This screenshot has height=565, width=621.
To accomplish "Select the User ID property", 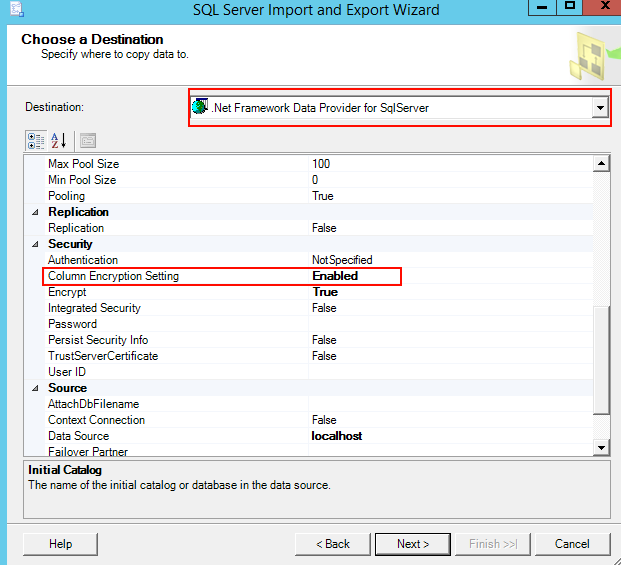I will coord(67,372).
